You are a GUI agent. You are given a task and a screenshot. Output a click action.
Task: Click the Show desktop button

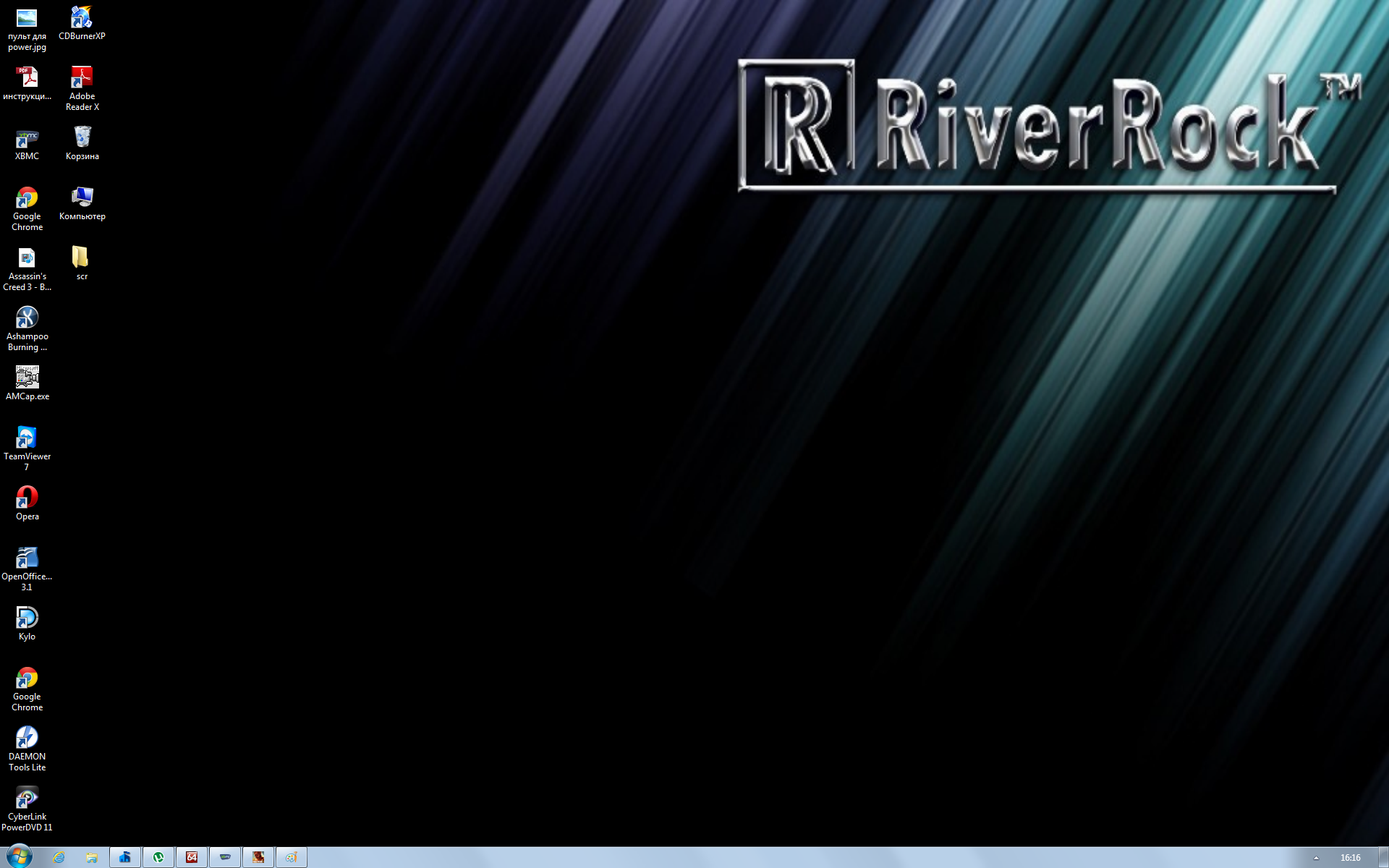[1382, 857]
